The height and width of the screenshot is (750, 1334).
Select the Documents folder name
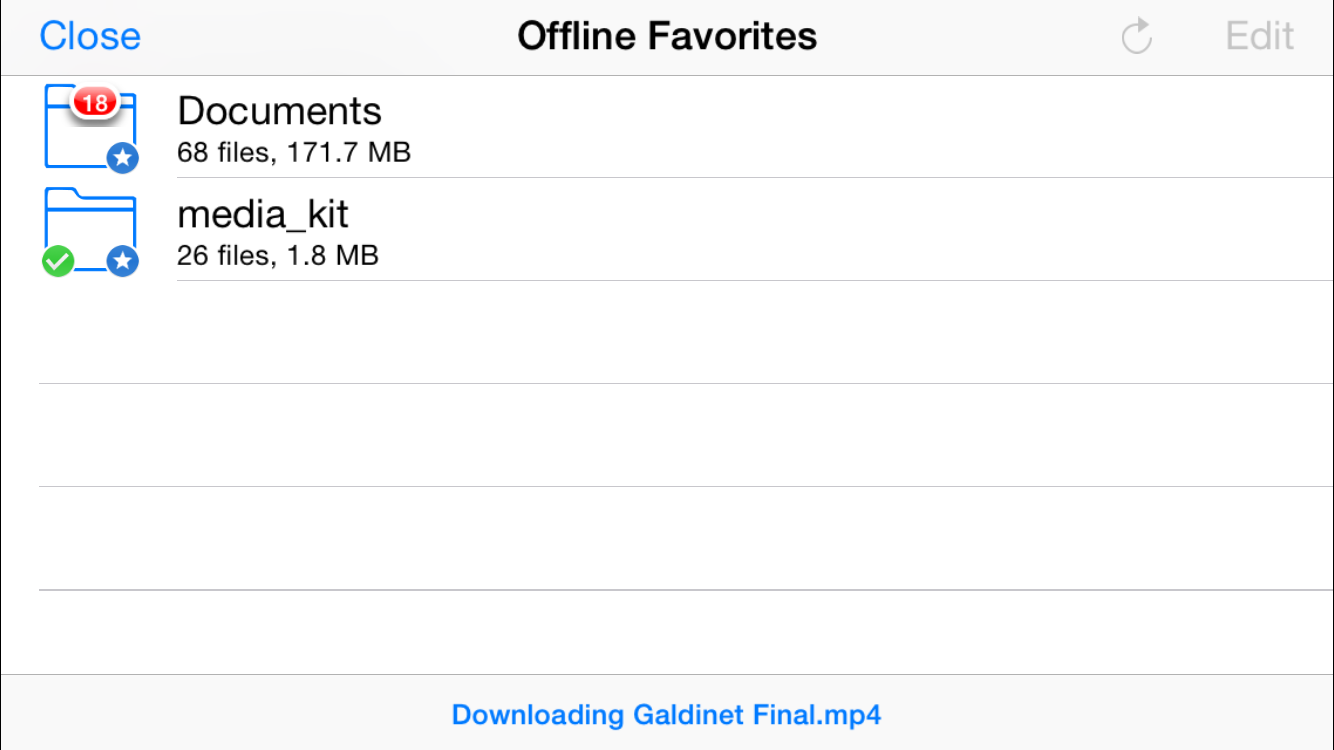pyautogui.click(x=279, y=110)
